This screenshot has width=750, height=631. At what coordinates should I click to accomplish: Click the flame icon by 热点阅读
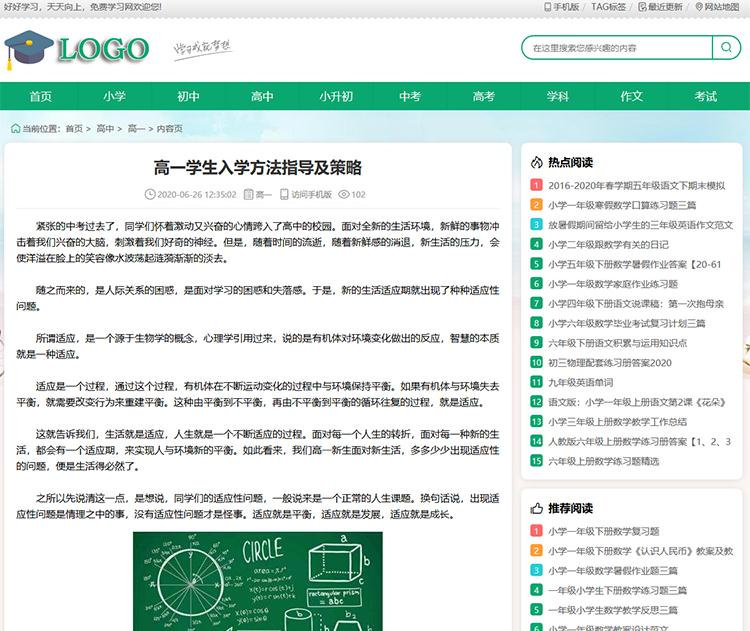[x=537, y=162]
